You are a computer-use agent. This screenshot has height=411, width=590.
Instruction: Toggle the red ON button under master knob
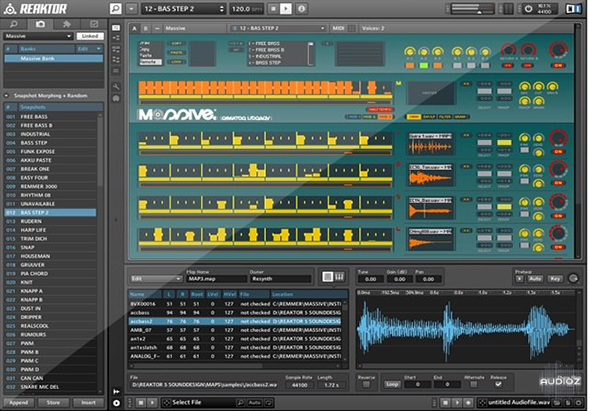(558, 65)
